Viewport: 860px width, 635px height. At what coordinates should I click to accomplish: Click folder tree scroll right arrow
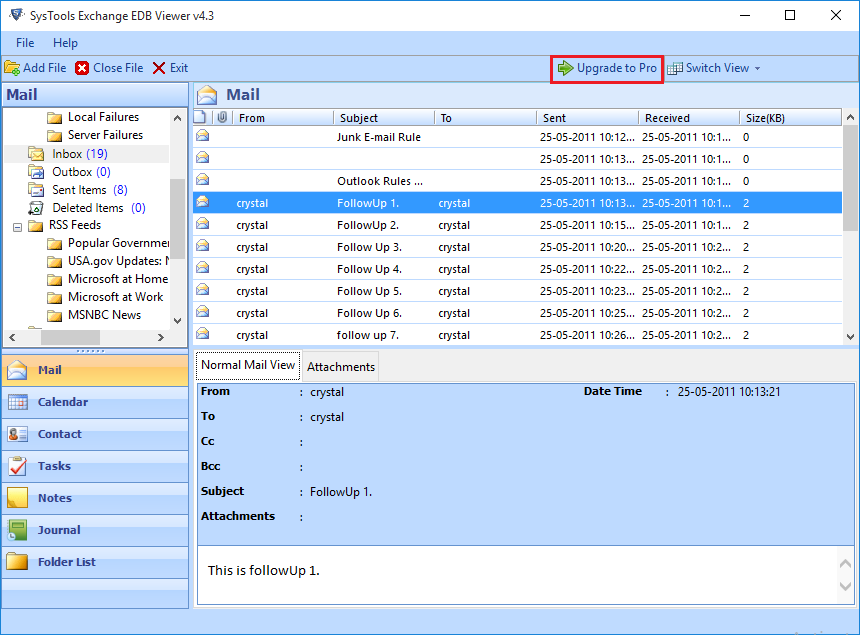(x=161, y=337)
